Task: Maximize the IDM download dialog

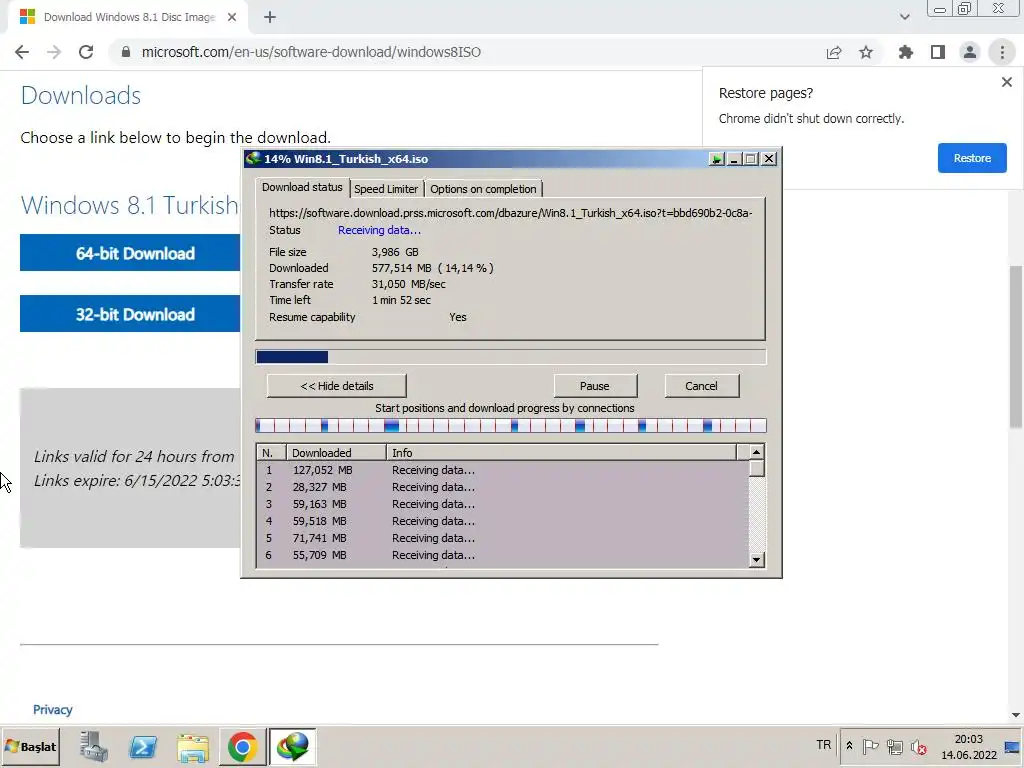Action: point(751,159)
